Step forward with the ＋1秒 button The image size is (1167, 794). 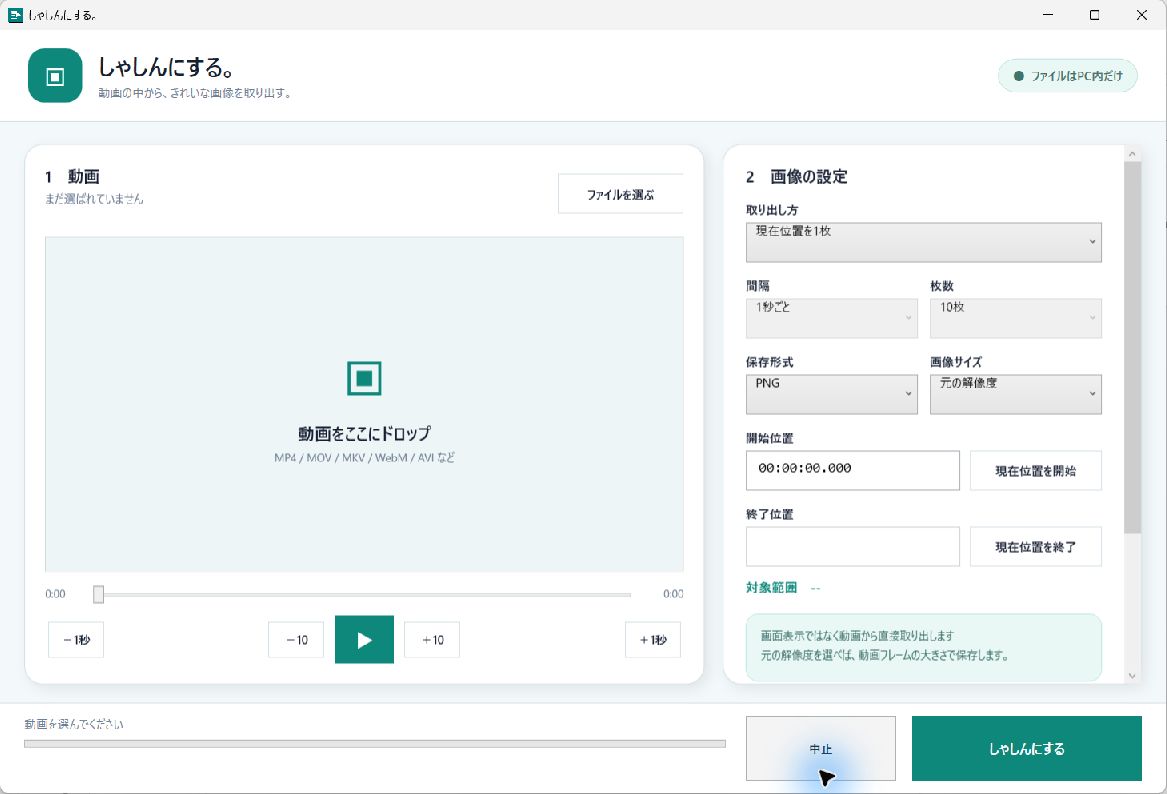pyautogui.click(x=653, y=640)
